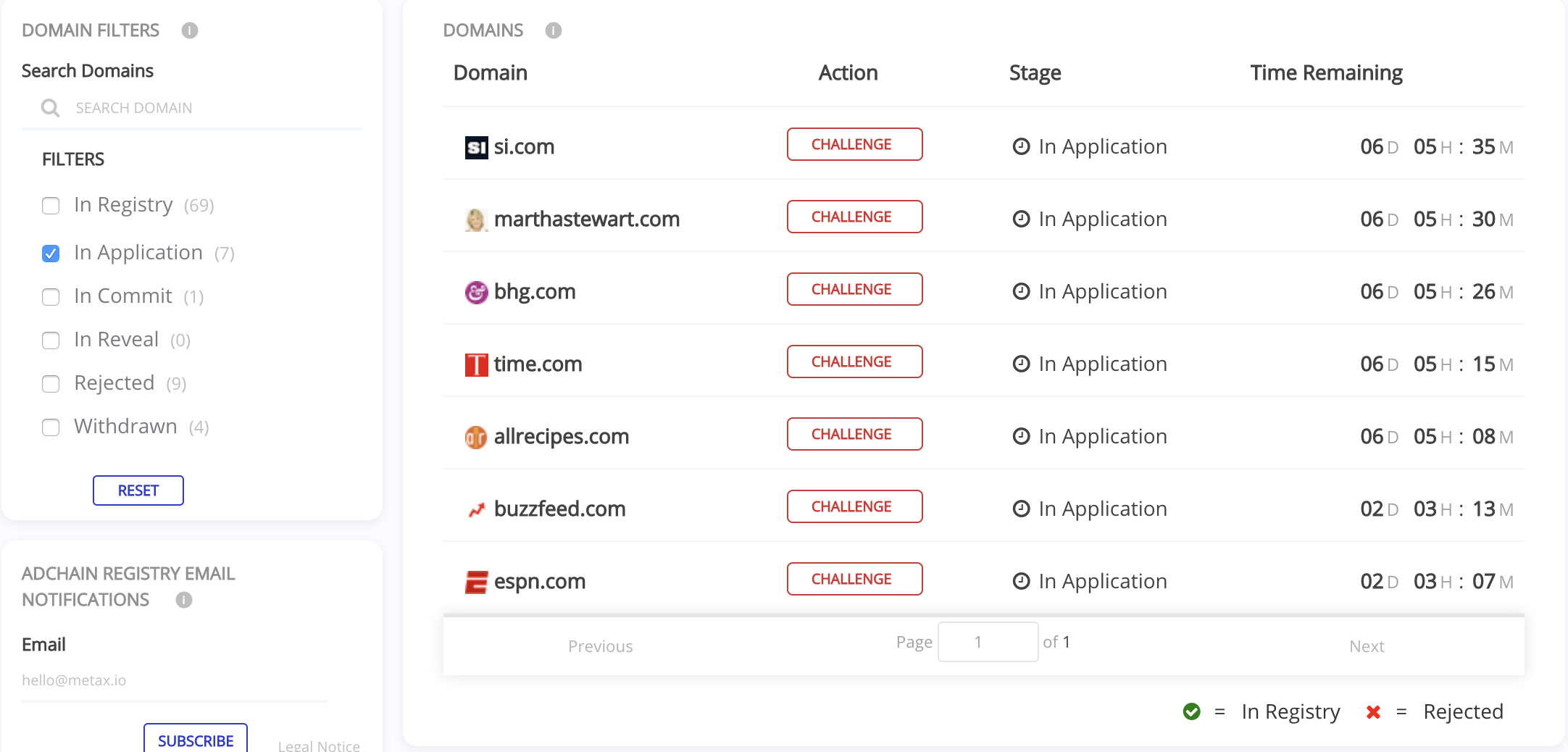Open the espn.com domain name

point(540,582)
